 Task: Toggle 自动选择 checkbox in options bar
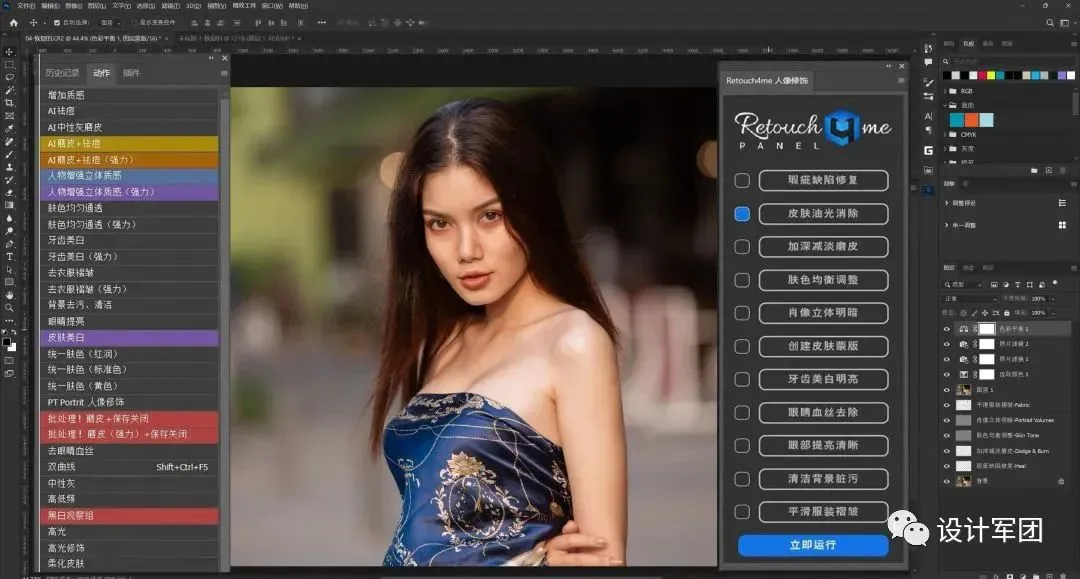click(56, 22)
